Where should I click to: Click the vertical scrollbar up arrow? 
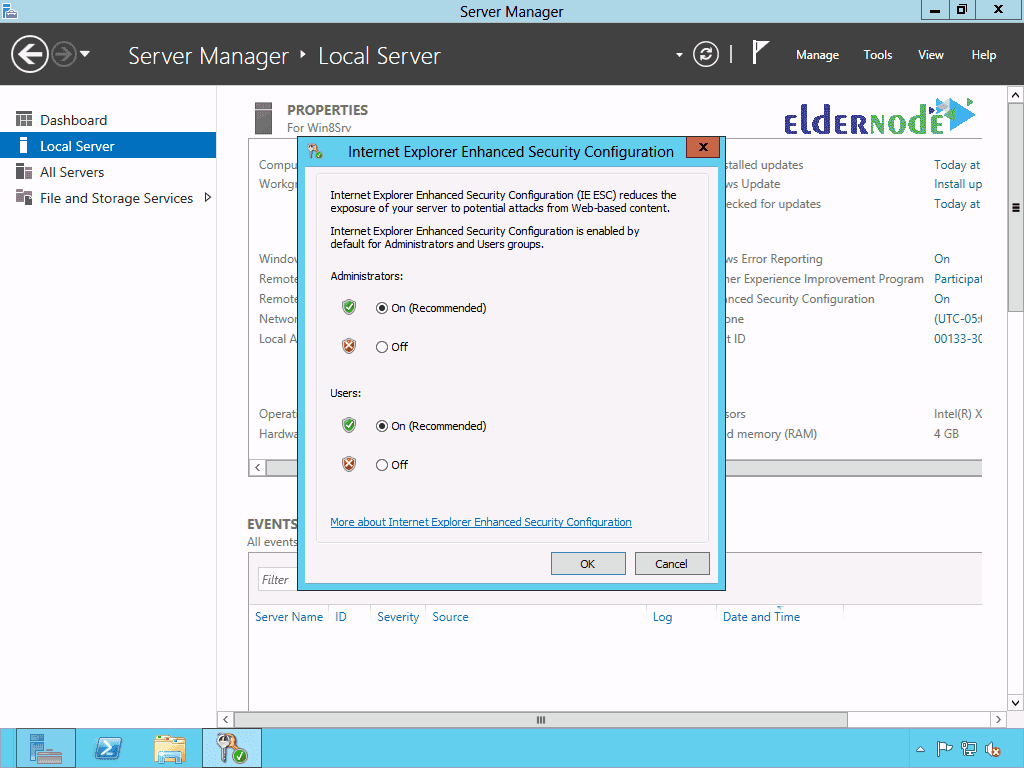pos(1016,95)
